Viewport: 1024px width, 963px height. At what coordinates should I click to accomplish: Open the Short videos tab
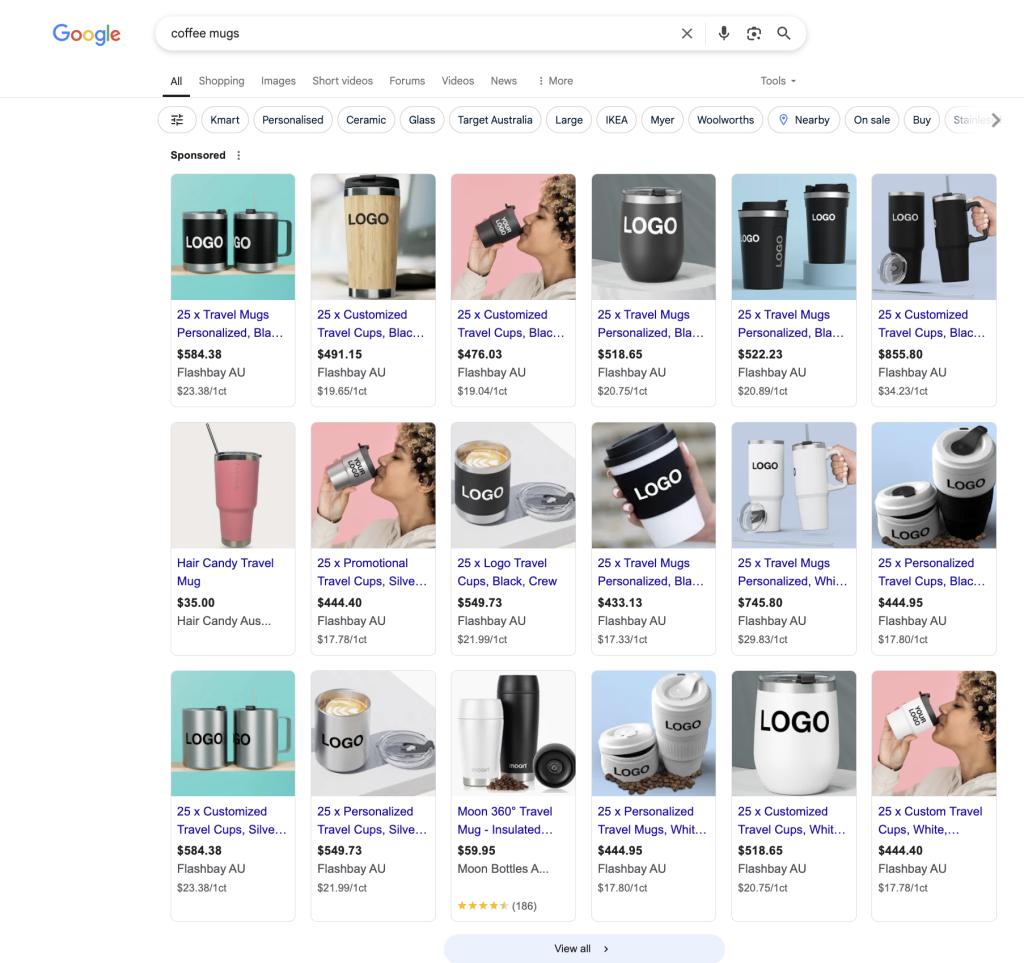pos(342,81)
